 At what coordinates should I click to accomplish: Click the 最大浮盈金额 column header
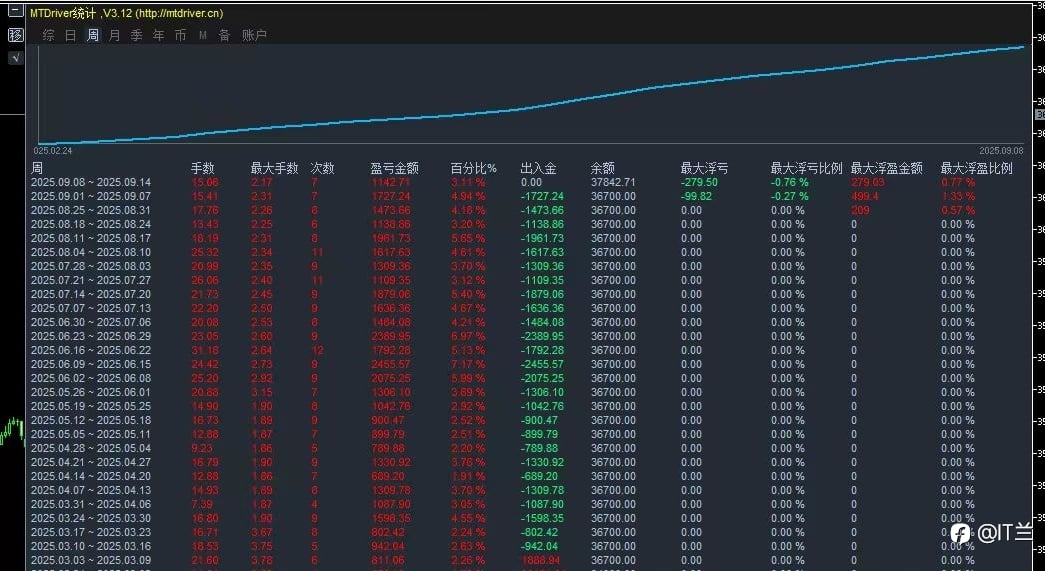tap(886, 169)
